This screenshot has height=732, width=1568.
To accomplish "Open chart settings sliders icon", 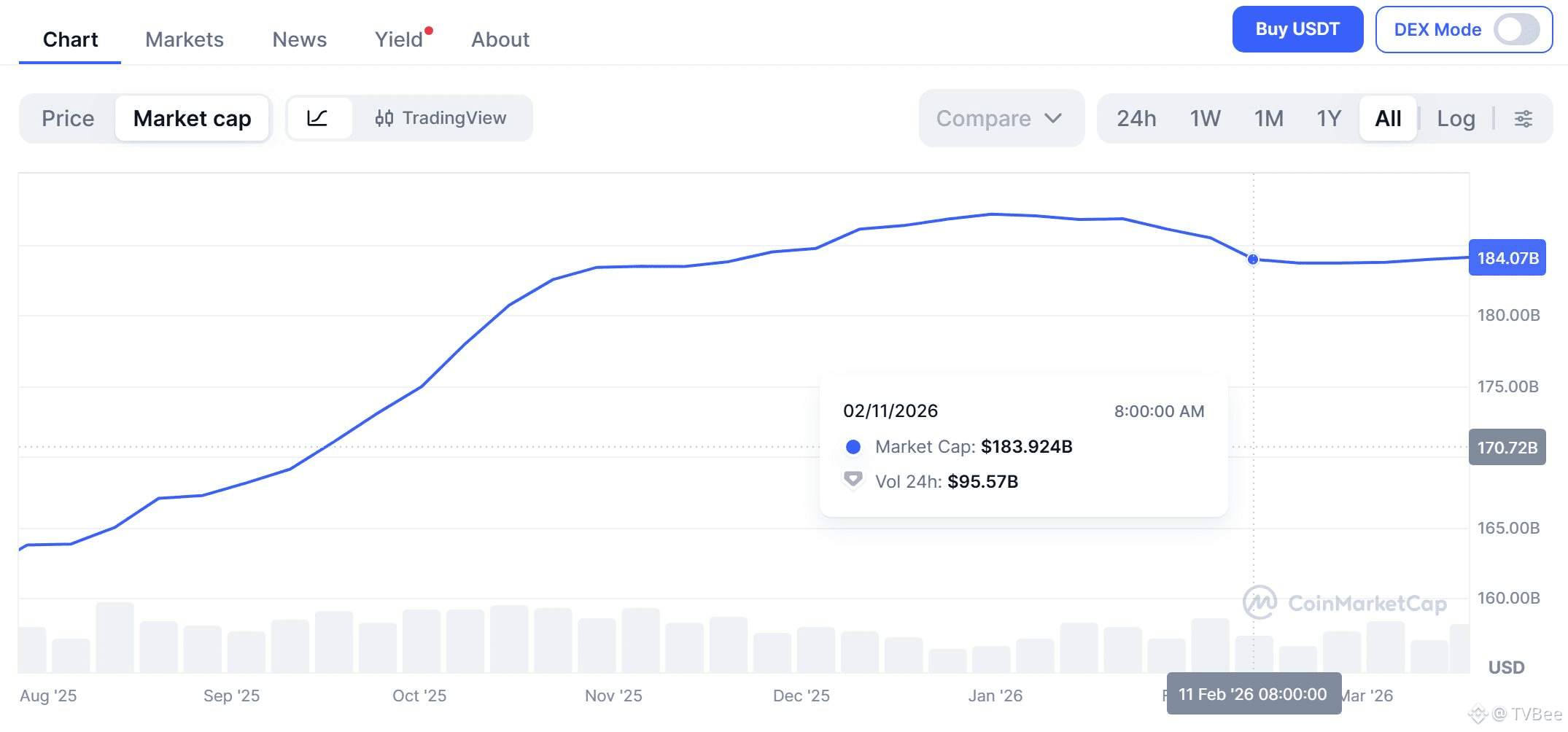I will [1523, 119].
